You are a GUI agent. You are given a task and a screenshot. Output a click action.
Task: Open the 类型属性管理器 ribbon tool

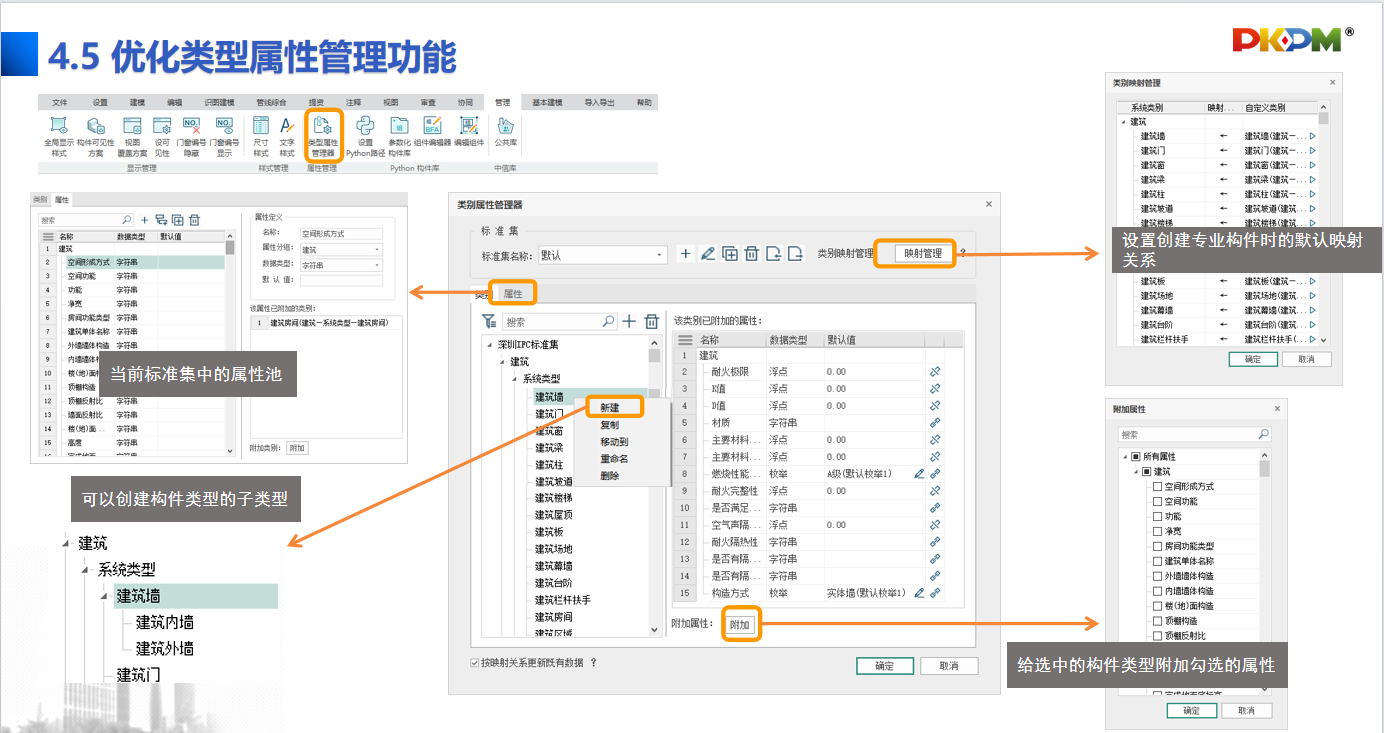click(x=322, y=135)
